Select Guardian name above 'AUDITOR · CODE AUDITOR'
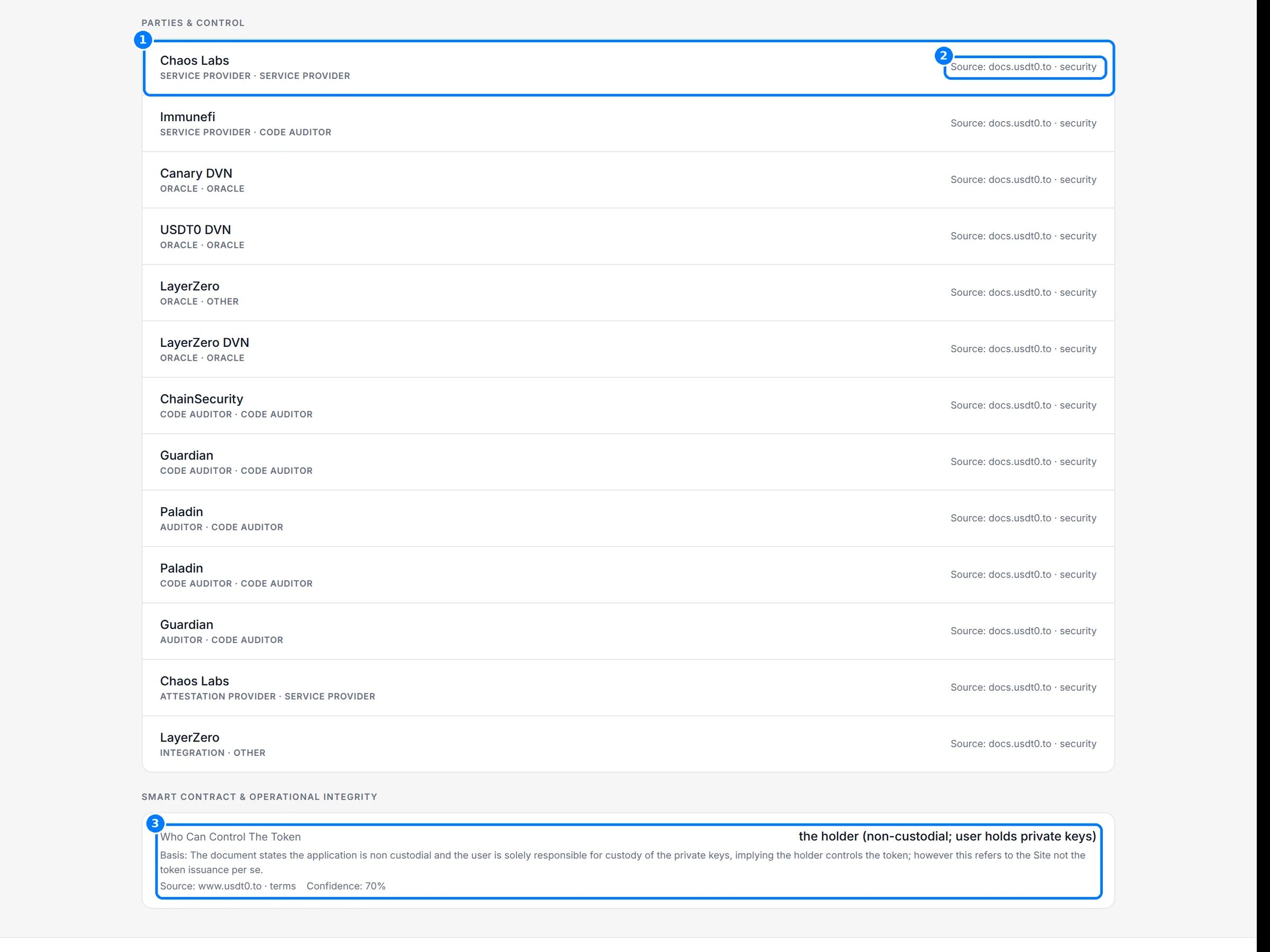The width and height of the screenshot is (1270, 952). coord(187,624)
